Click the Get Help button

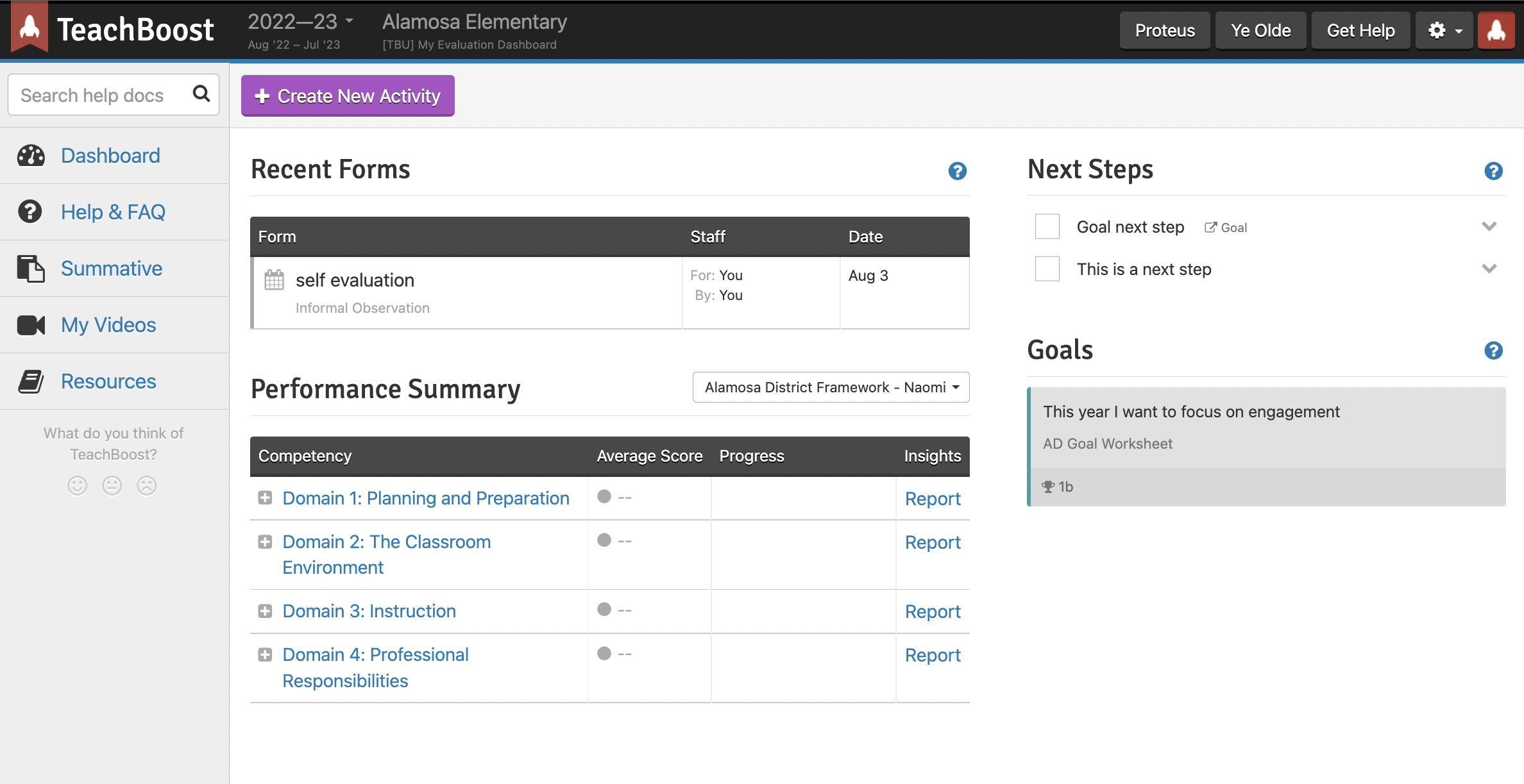[x=1360, y=30]
